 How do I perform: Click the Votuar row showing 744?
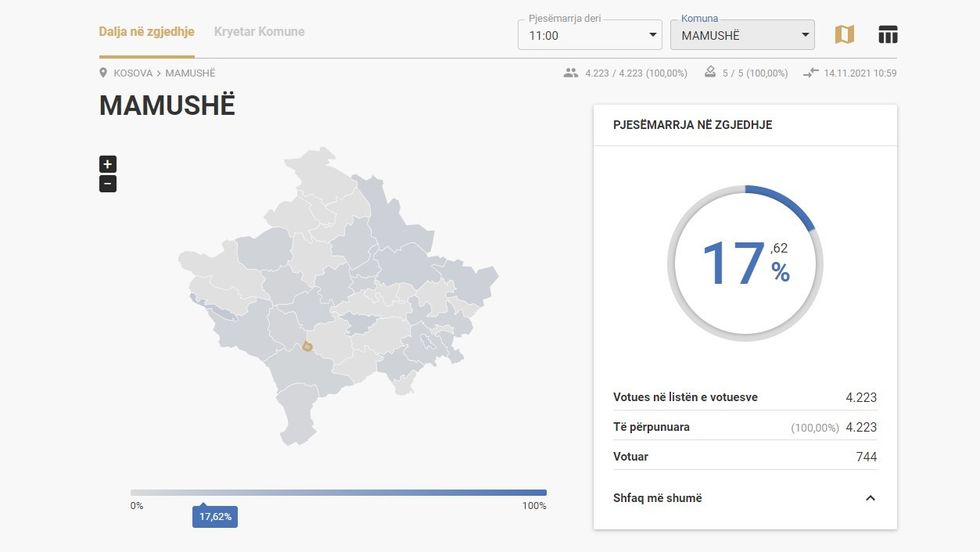744,457
